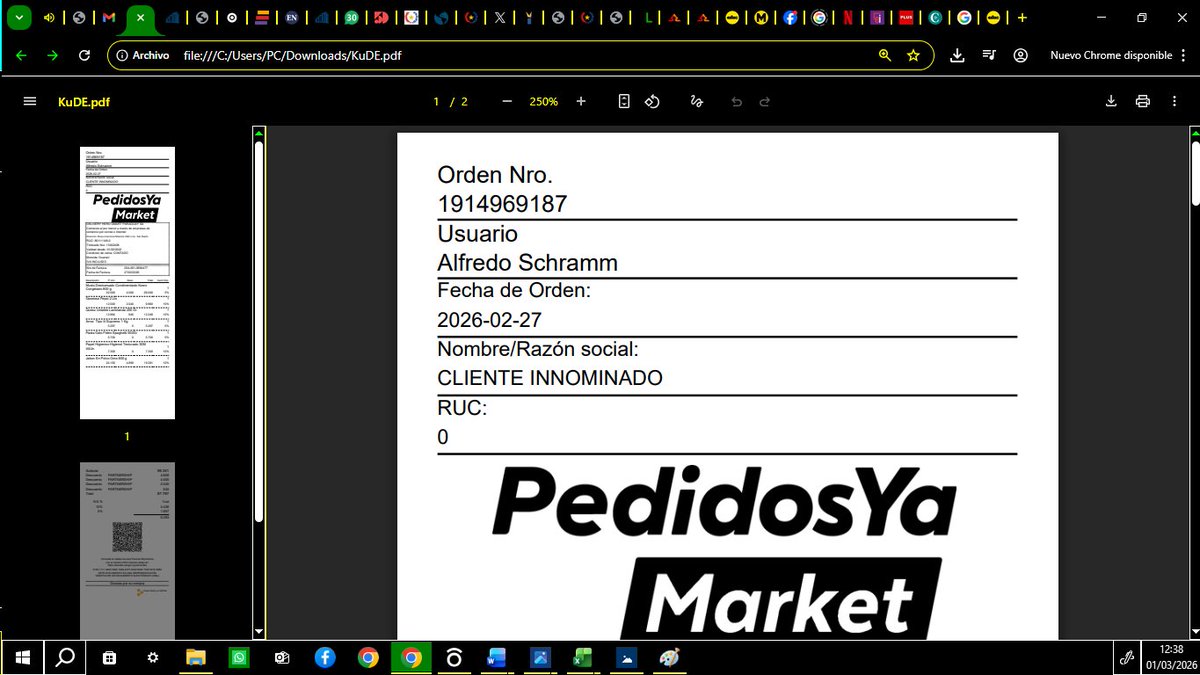Open media controls icon in Chrome toolbar
Viewport: 1200px width, 675px height.
pos(989,55)
